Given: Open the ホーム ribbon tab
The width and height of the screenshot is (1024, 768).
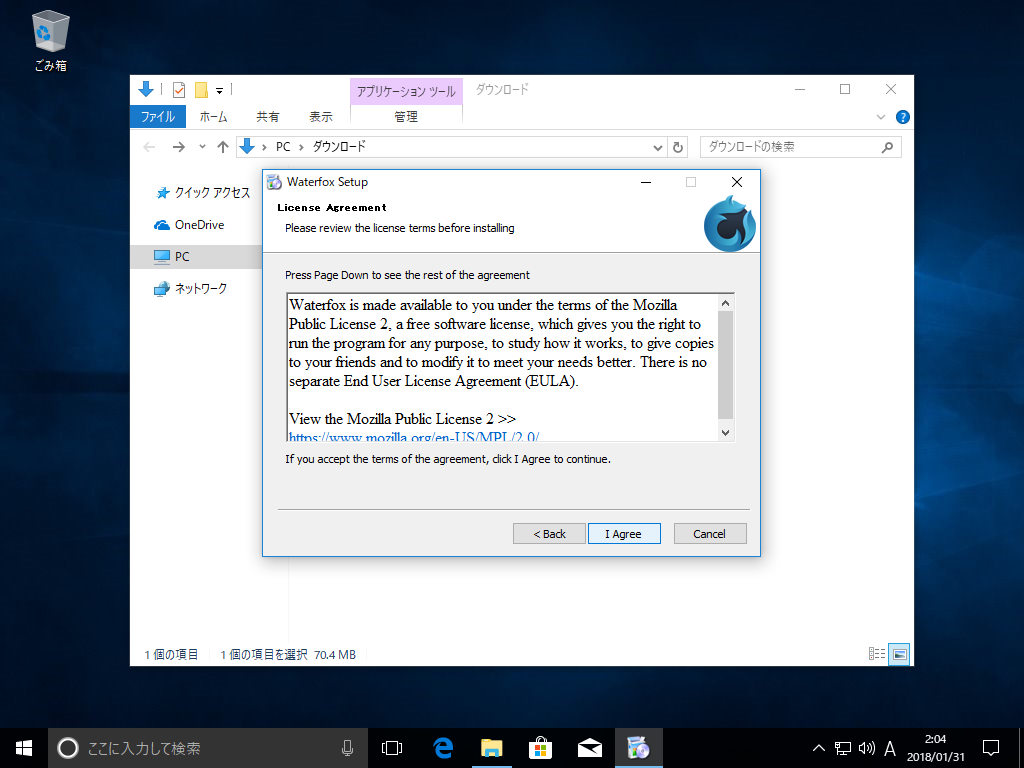Looking at the screenshot, I should pyautogui.click(x=213, y=117).
